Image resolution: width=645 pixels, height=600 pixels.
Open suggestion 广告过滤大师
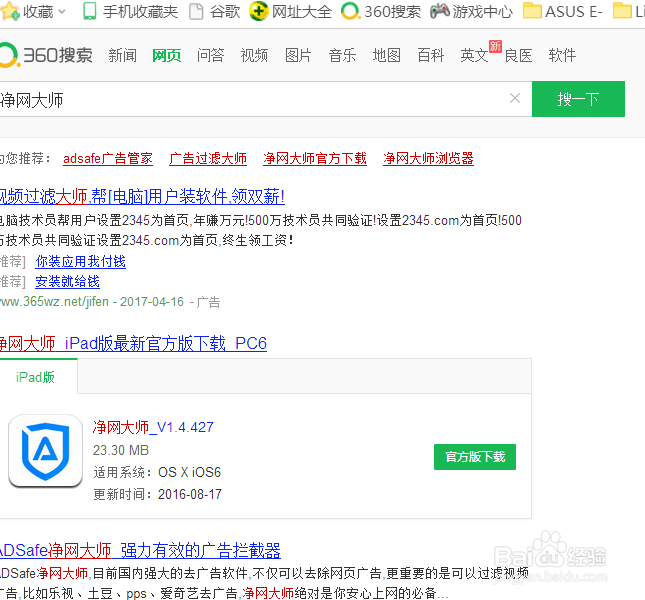[208, 158]
